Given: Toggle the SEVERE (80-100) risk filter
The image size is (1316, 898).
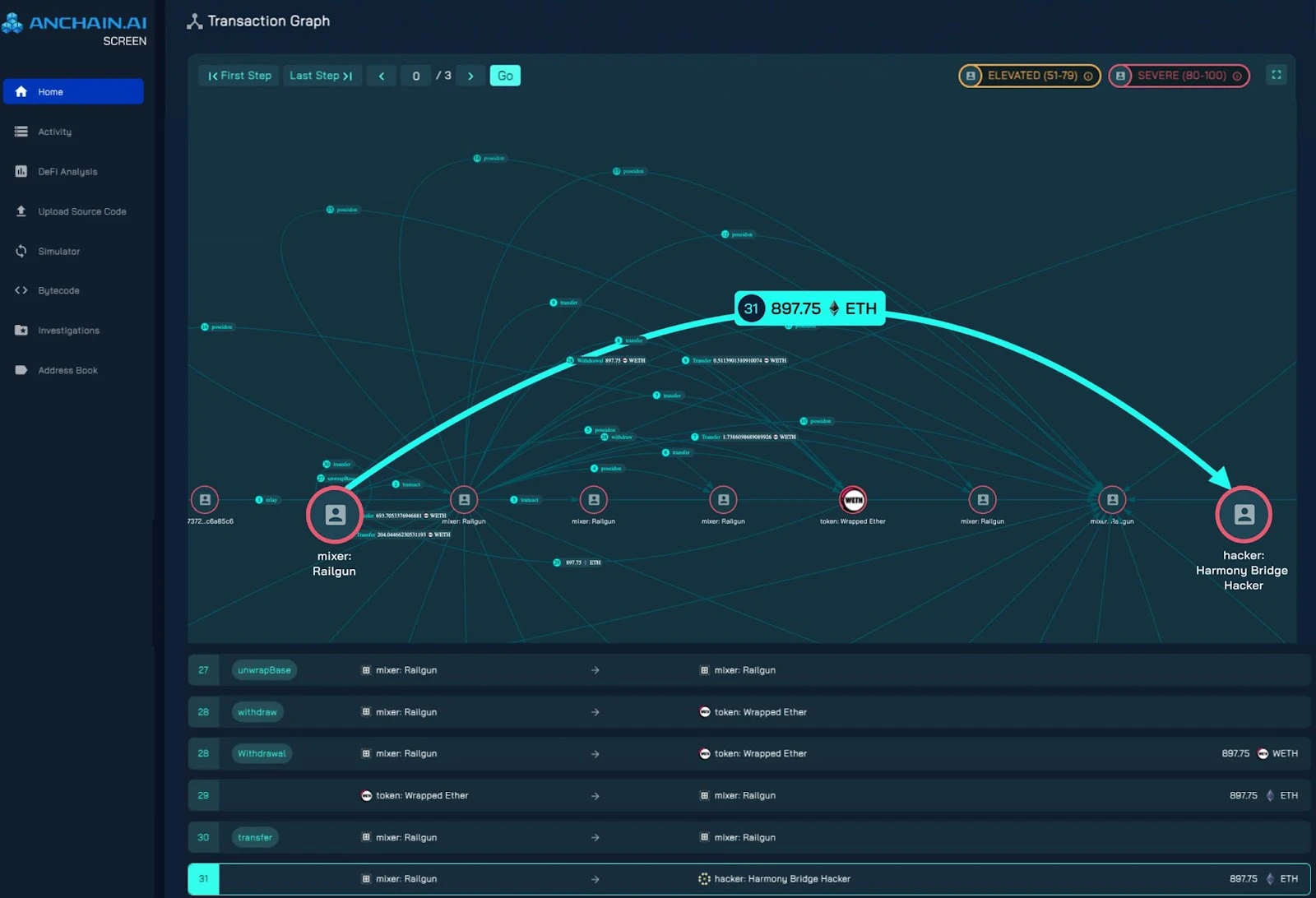Looking at the screenshot, I should (x=1178, y=75).
